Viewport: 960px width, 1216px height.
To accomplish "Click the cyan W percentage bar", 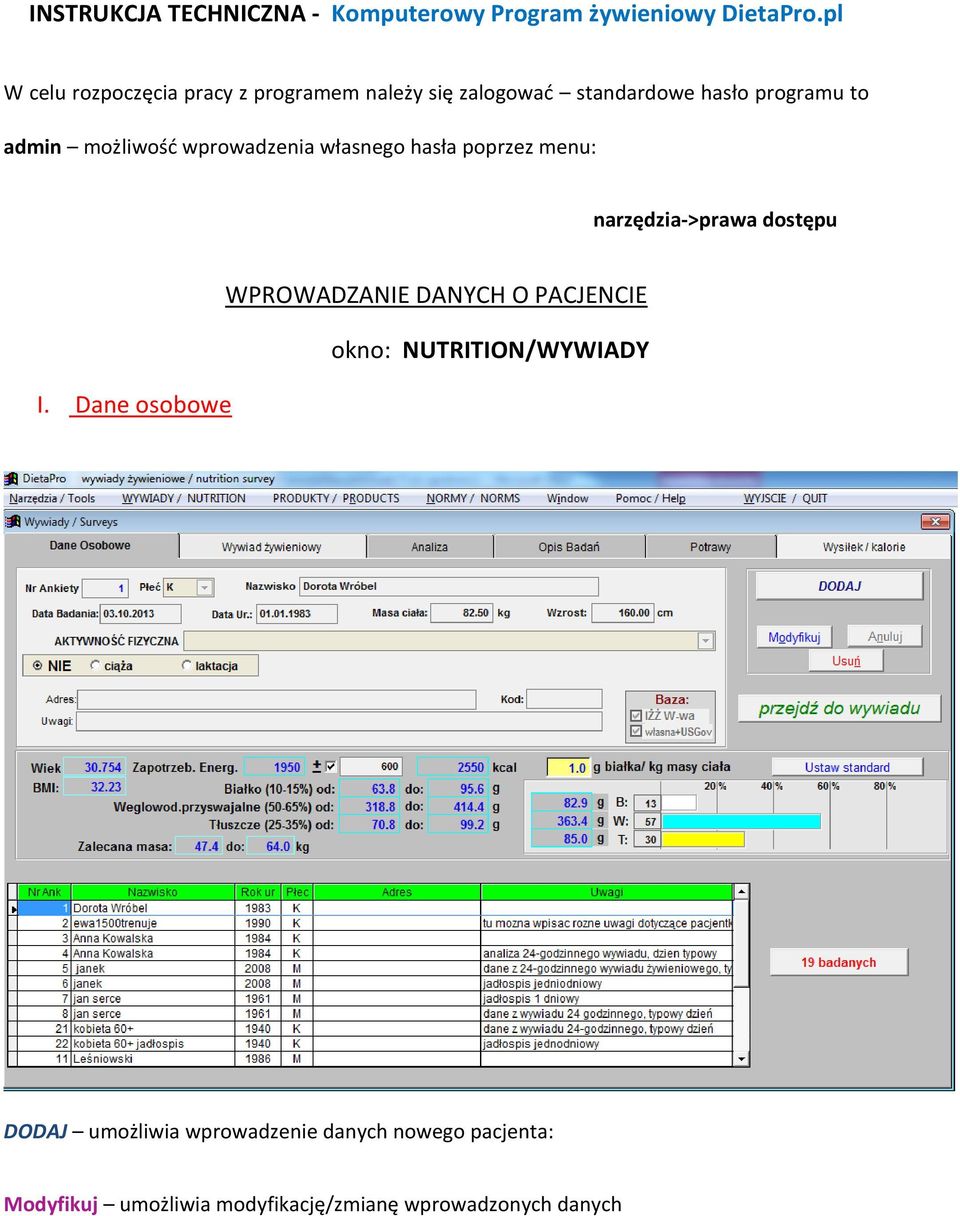I will 741,821.
